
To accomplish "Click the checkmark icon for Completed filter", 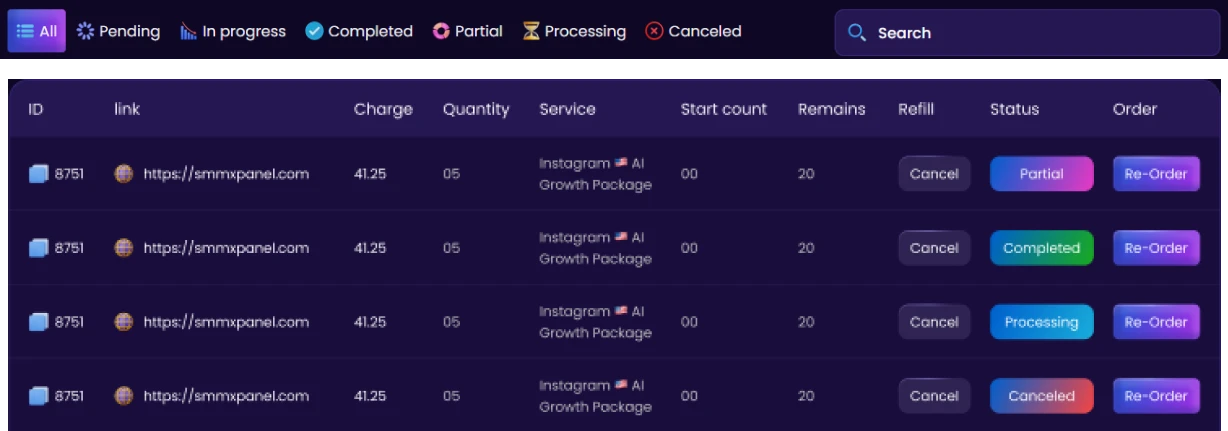I will (314, 31).
